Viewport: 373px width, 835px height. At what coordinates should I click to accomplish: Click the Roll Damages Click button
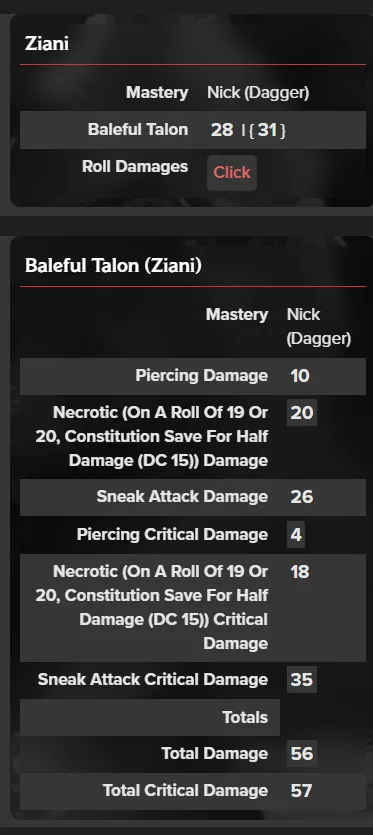coord(232,173)
